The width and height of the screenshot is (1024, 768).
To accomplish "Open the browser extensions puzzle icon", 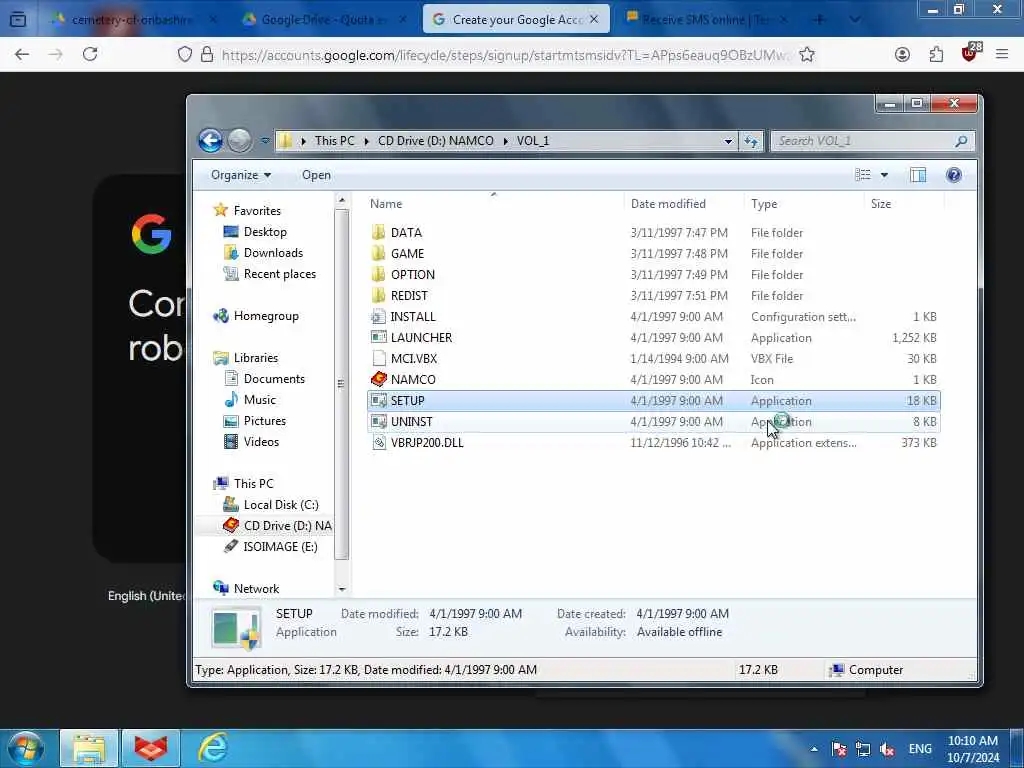I will (x=936, y=55).
